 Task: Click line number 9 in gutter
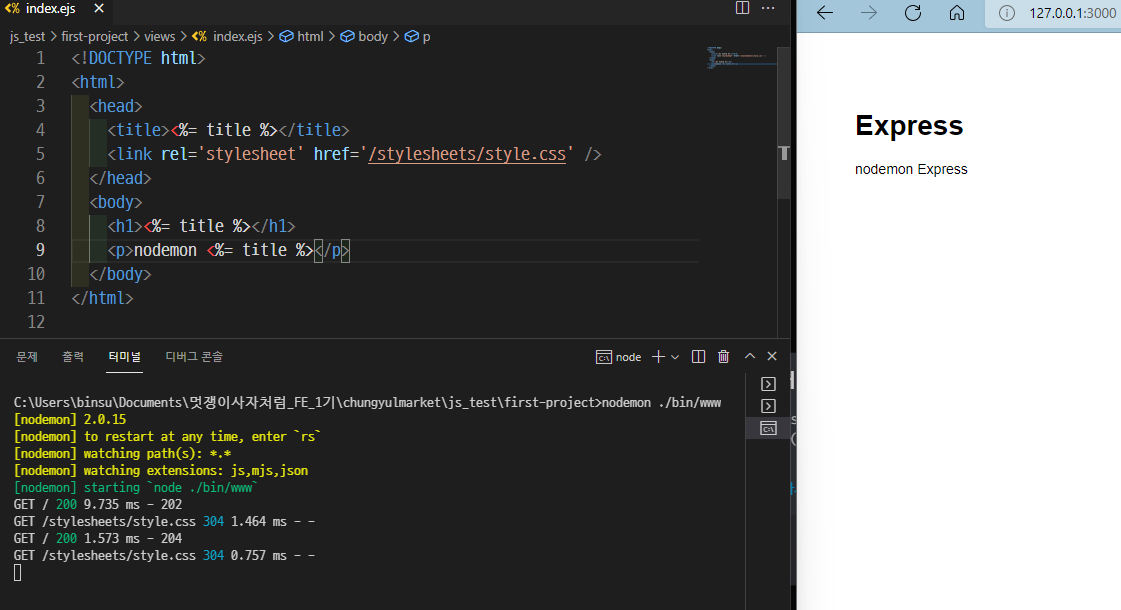point(40,250)
